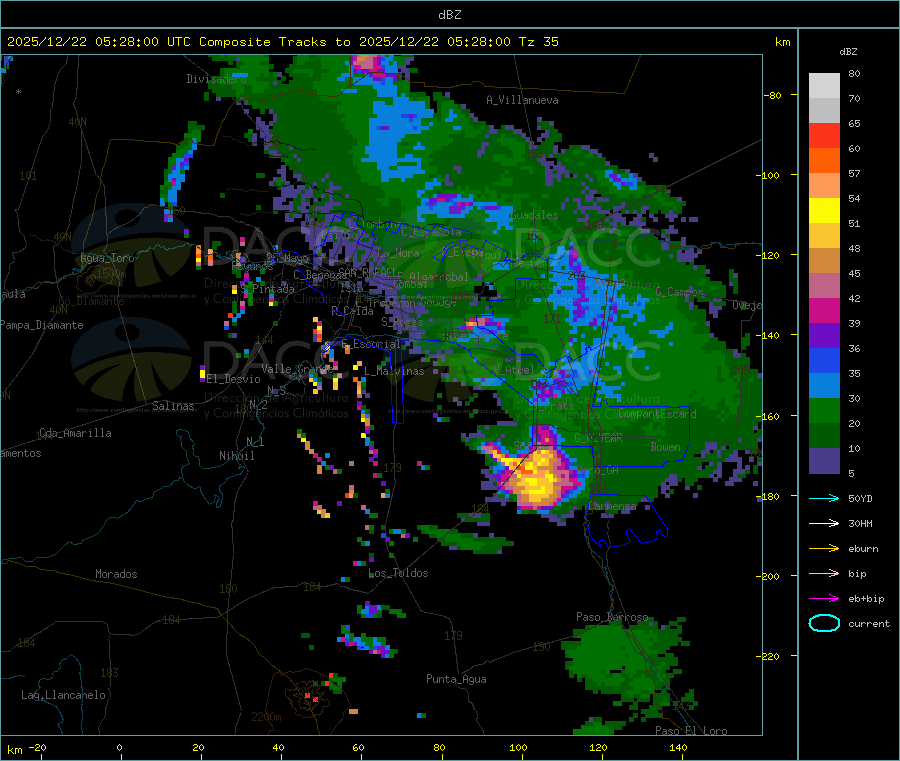Click the 'Tz 35' value in the header

538,42
